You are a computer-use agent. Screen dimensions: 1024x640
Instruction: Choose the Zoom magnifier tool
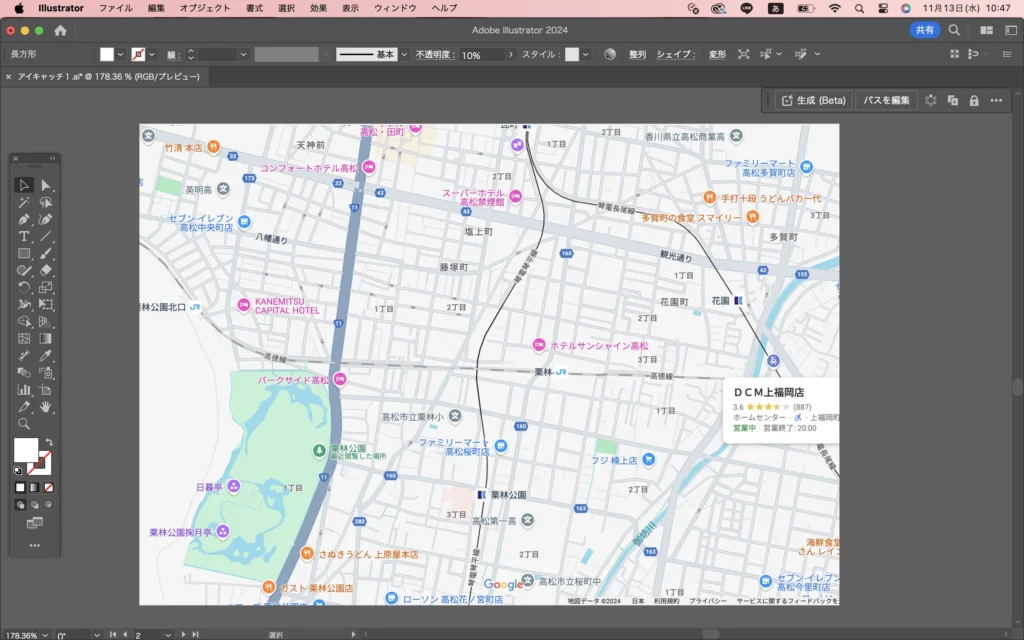24,424
